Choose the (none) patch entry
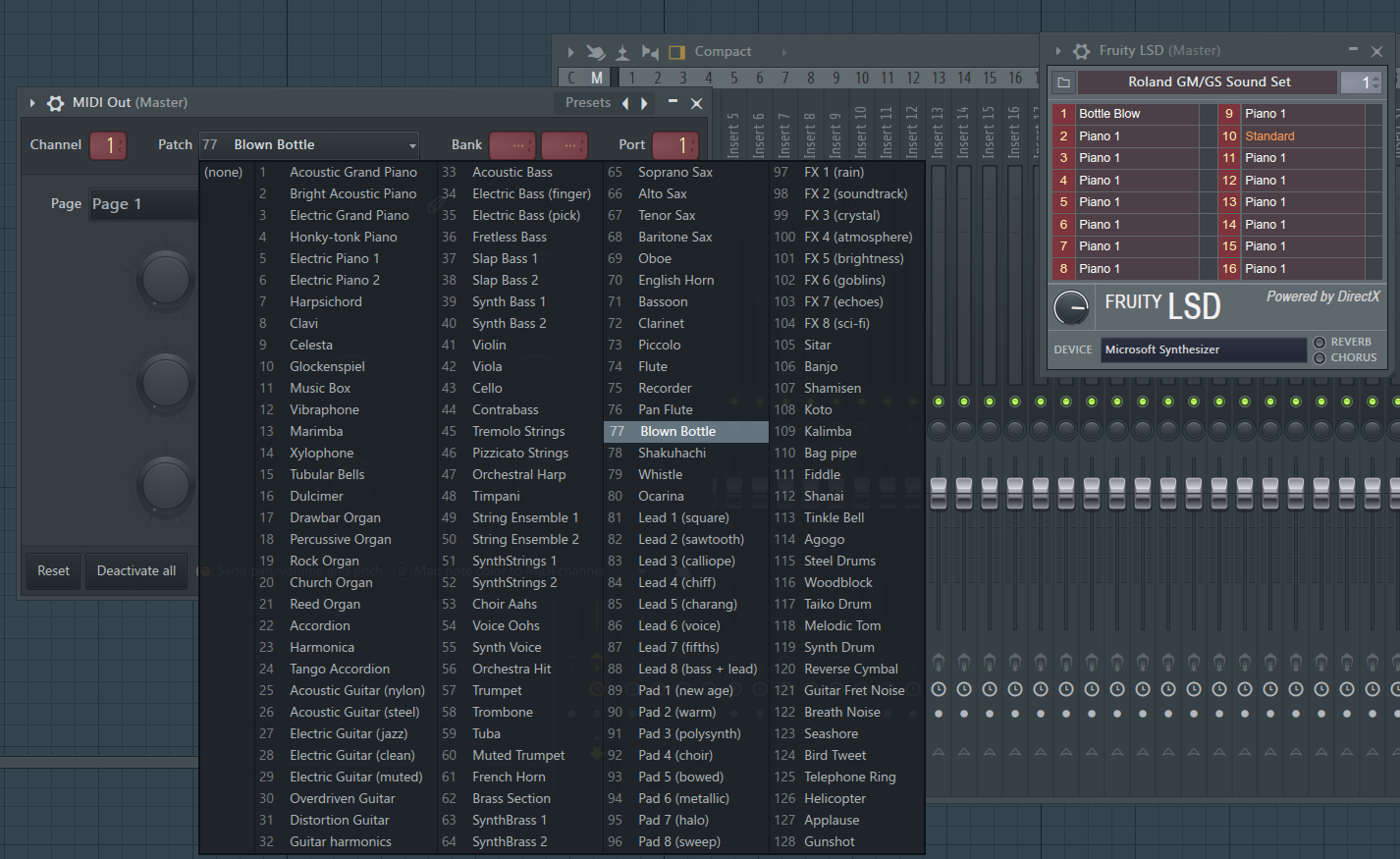 (224, 172)
